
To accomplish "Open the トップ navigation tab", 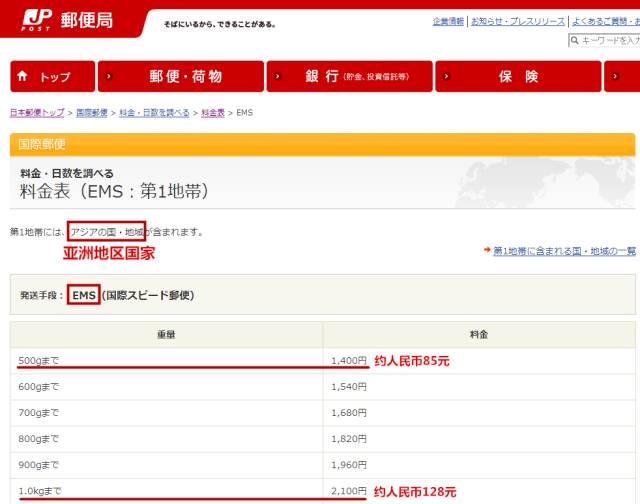I will 53,76.
